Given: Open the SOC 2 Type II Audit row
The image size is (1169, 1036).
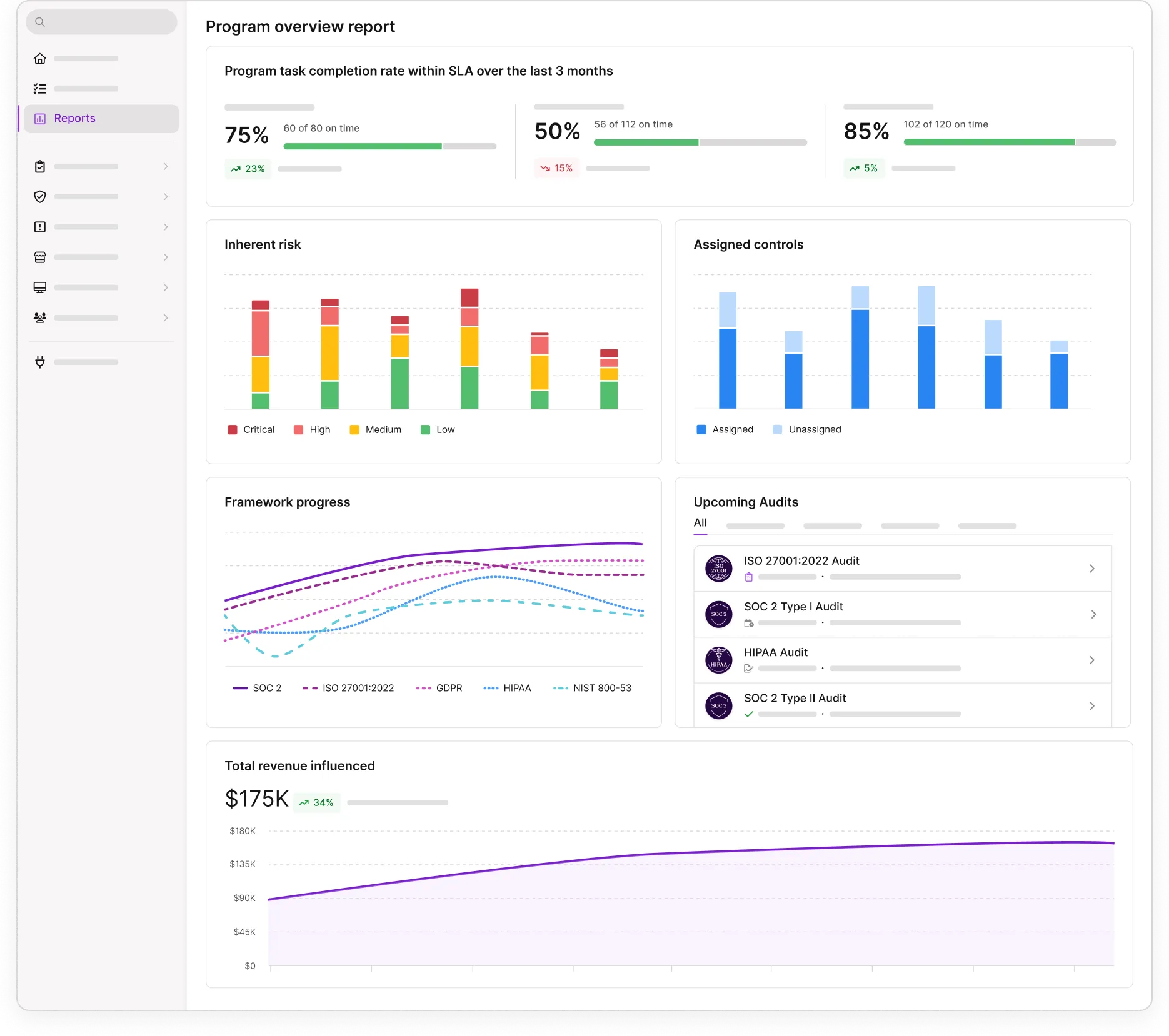Looking at the screenshot, I should tap(903, 705).
